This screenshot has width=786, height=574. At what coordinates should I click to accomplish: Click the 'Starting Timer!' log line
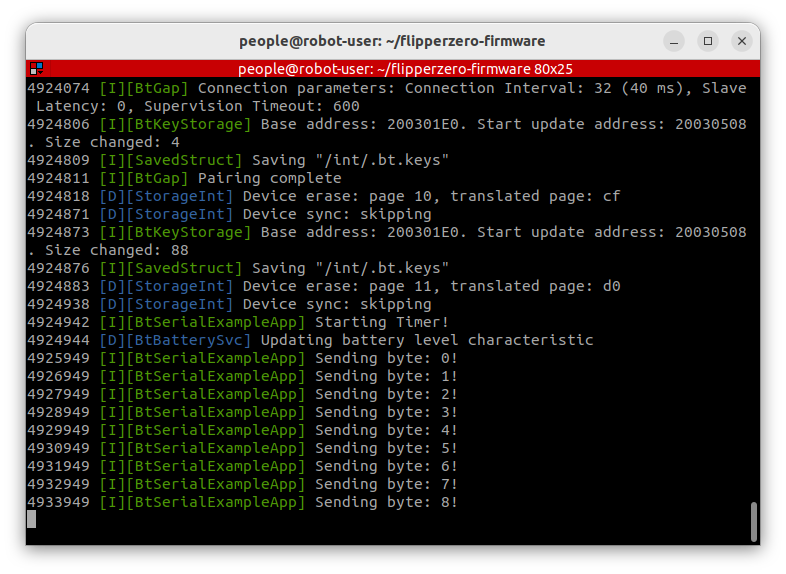click(x=238, y=322)
